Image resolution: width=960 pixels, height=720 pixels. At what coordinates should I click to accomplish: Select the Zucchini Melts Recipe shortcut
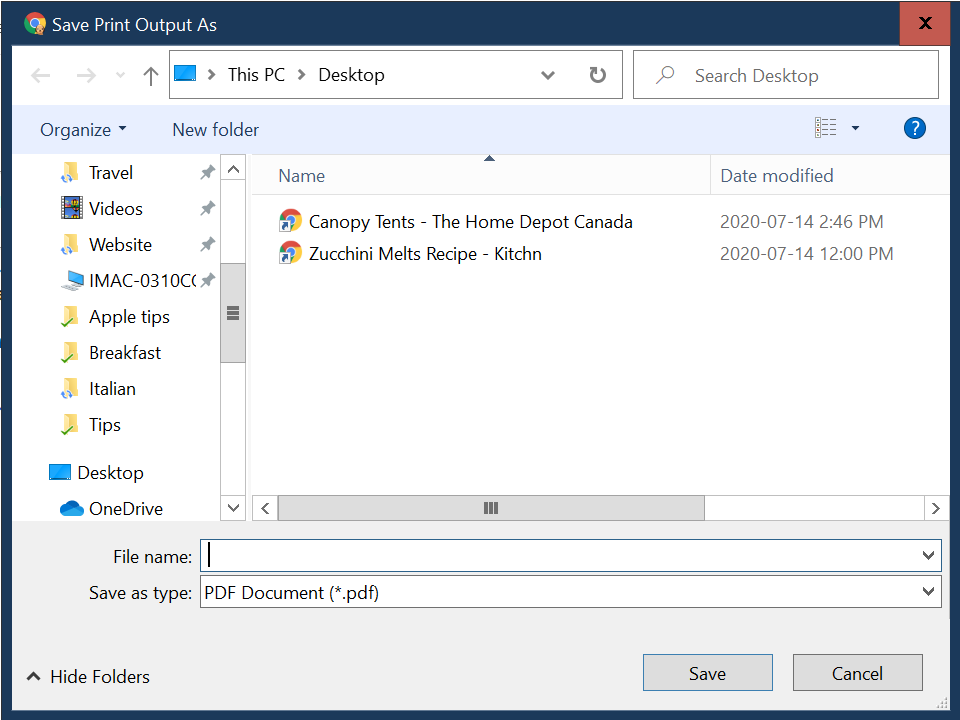[424, 254]
